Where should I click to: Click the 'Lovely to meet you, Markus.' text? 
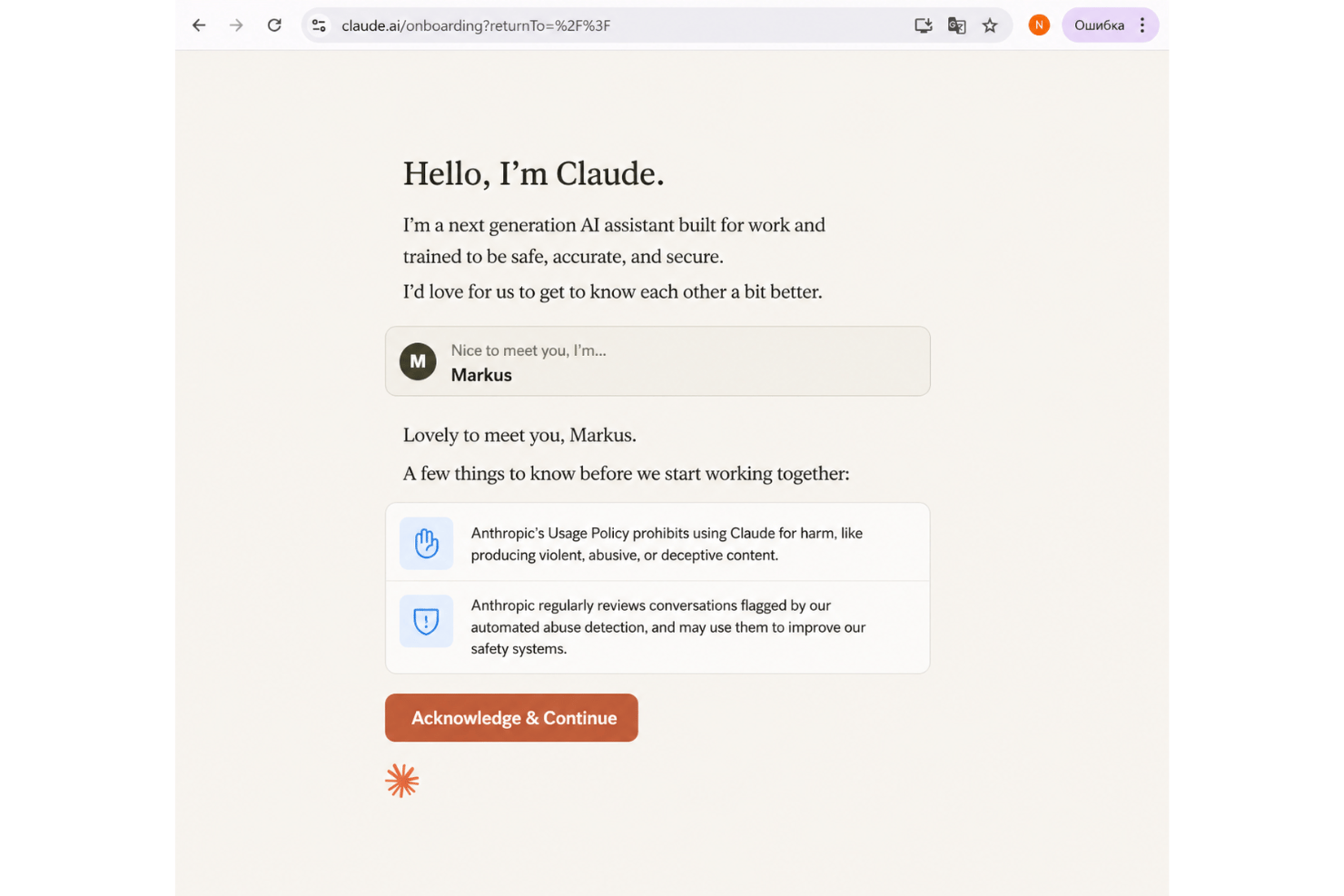519,435
